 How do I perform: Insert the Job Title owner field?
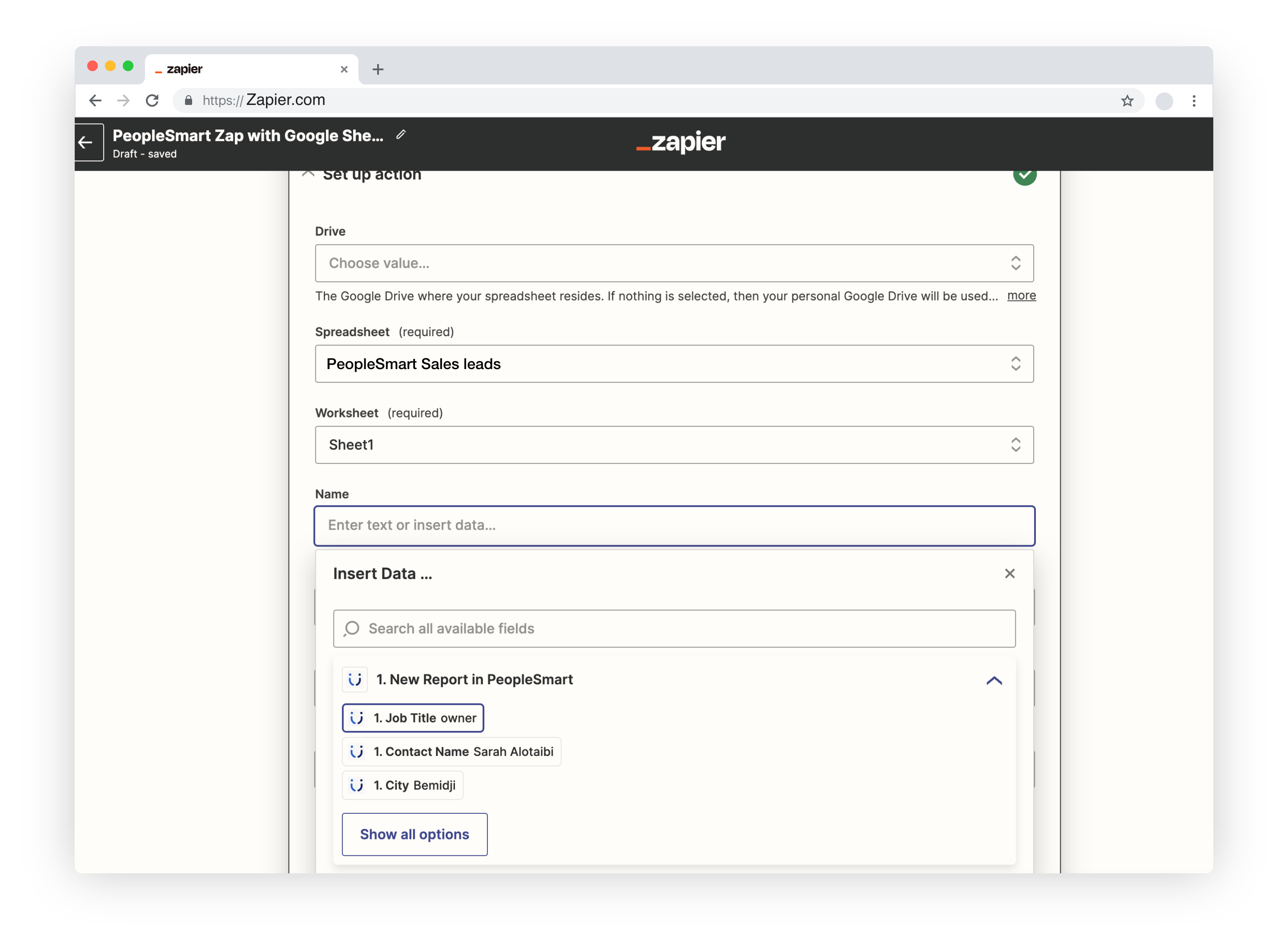point(413,718)
